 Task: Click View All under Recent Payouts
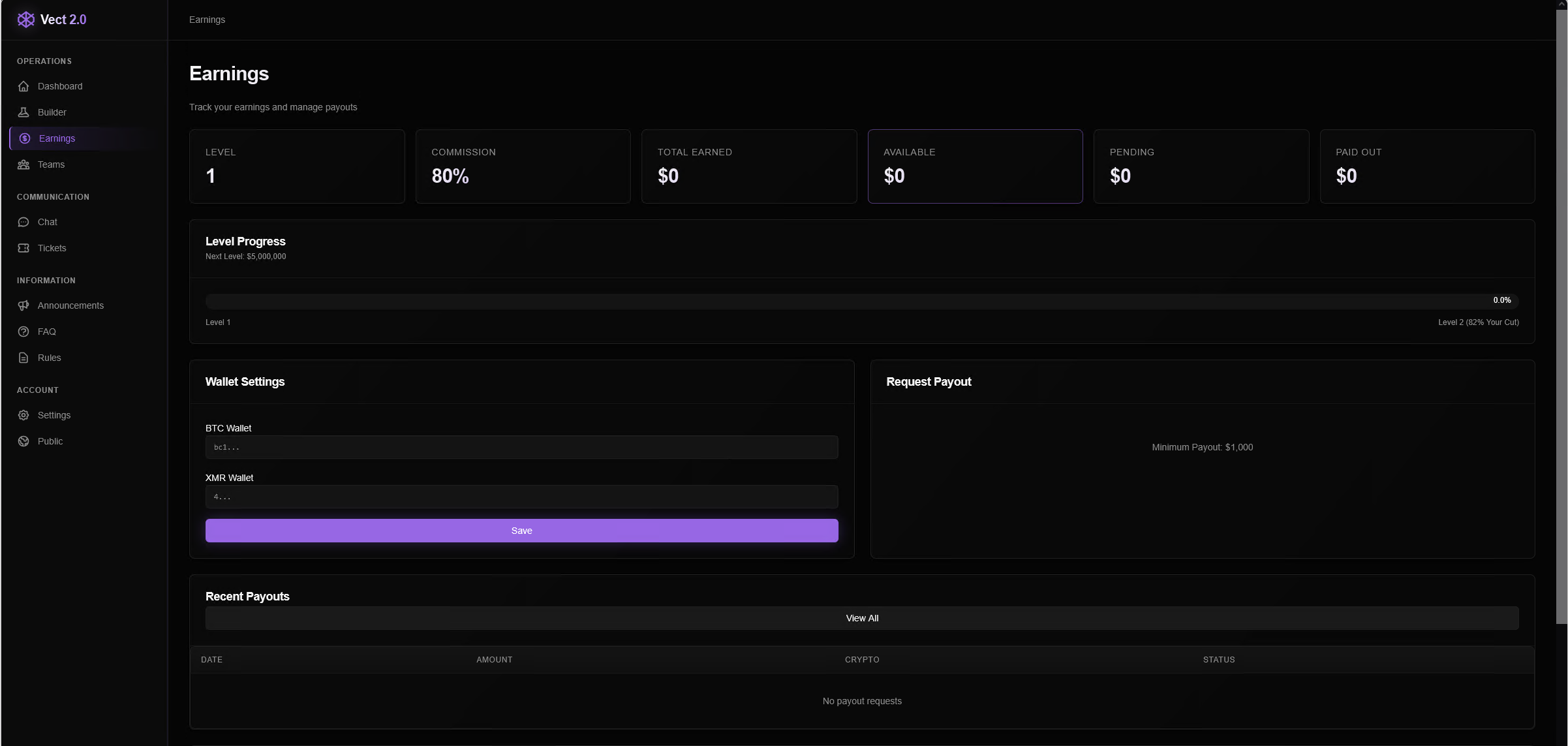pos(861,618)
